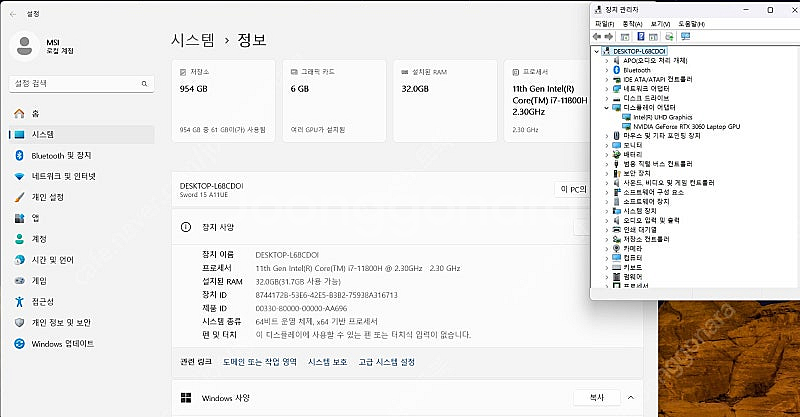
Task: Expand 범용 직렬 버스 컨트롤러 category
Action: point(606,164)
